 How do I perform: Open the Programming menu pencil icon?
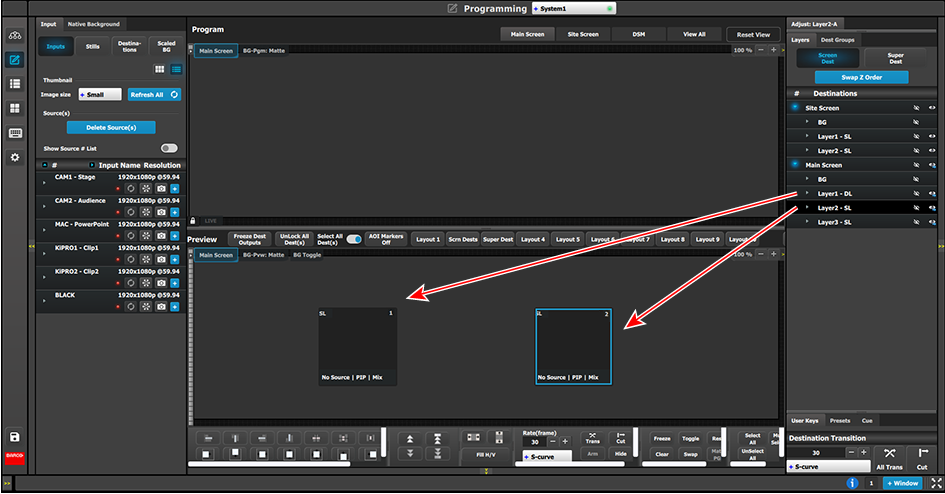click(15, 60)
